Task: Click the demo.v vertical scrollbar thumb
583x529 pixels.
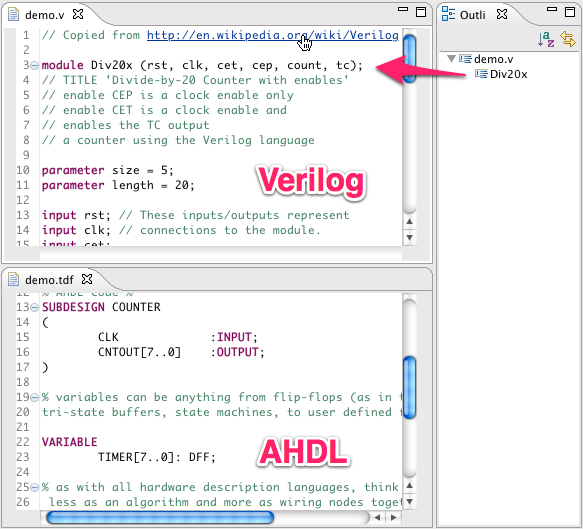Action: pos(409,58)
